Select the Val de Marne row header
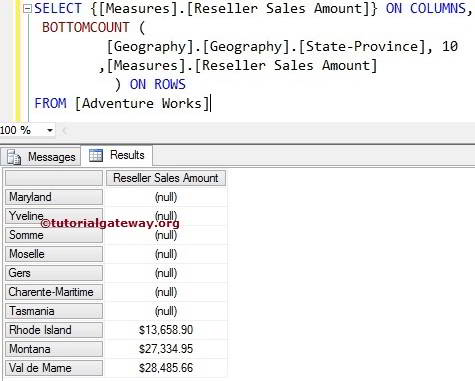 pyautogui.click(x=54, y=368)
